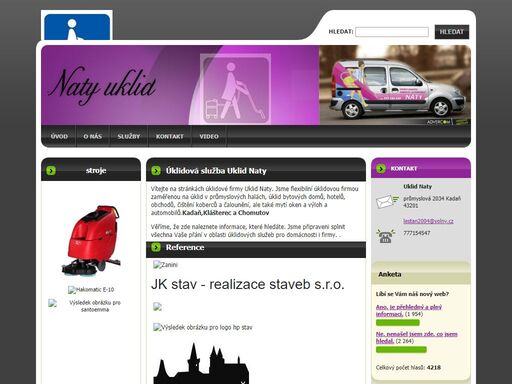Viewport: 512px width, 384px height.
Task: Click broken santoemma image icon
Action: coord(52,303)
